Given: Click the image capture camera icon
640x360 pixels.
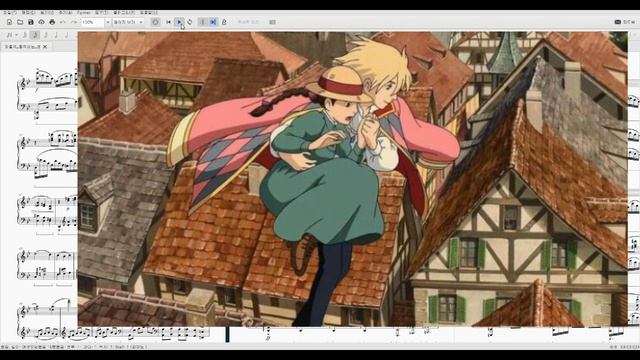Looking at the screenshot, I should 273,22.
